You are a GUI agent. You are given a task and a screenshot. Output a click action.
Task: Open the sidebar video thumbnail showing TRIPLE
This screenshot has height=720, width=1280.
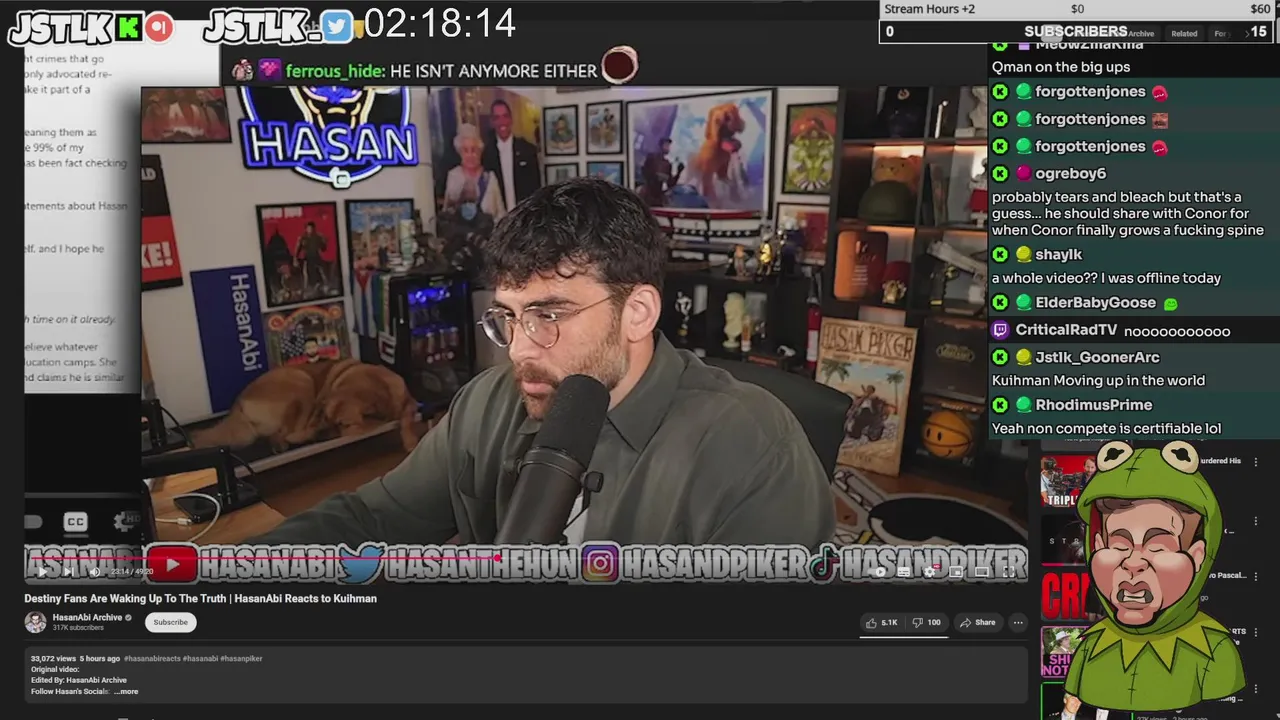pyautogui.click(x=1068, y=481)
